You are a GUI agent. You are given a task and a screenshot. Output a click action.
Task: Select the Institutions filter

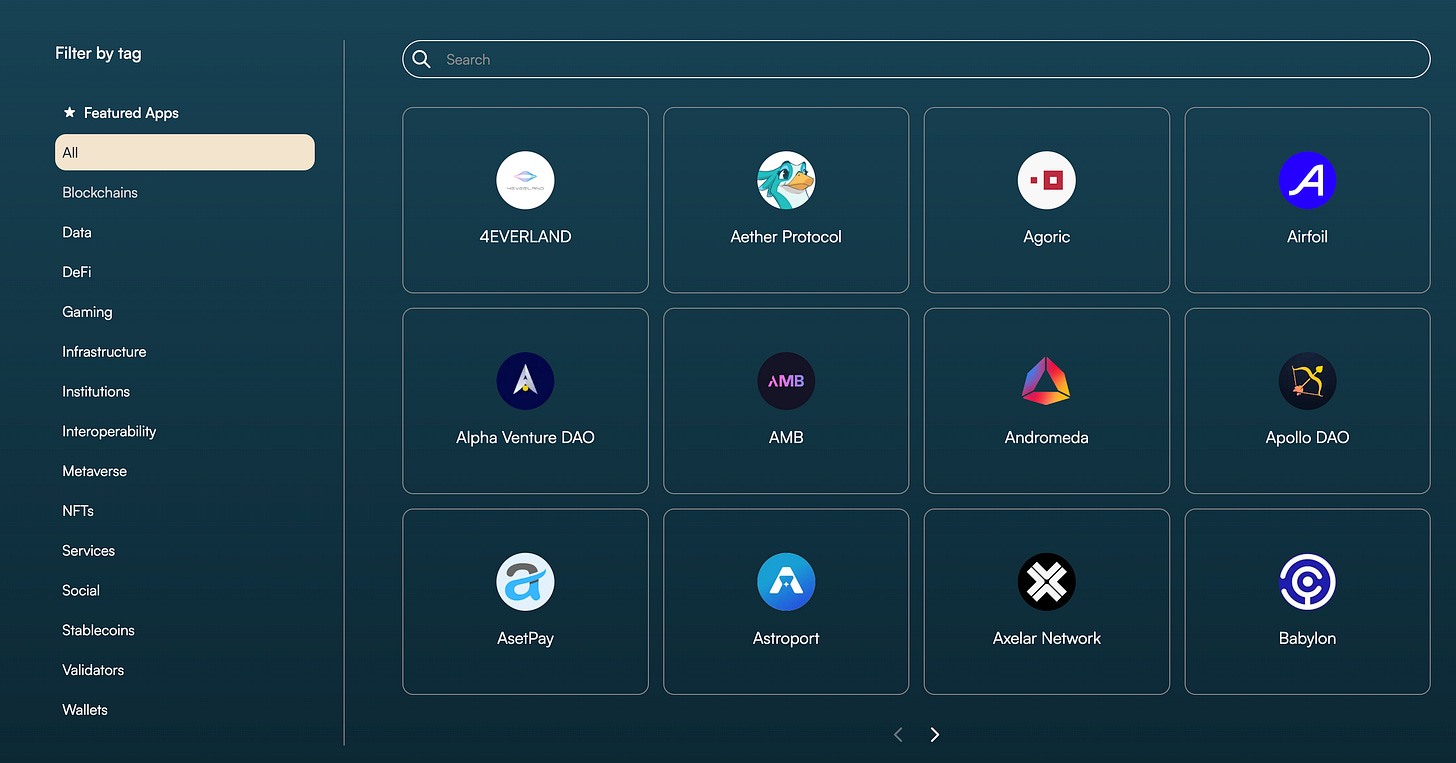pos(96,392)
